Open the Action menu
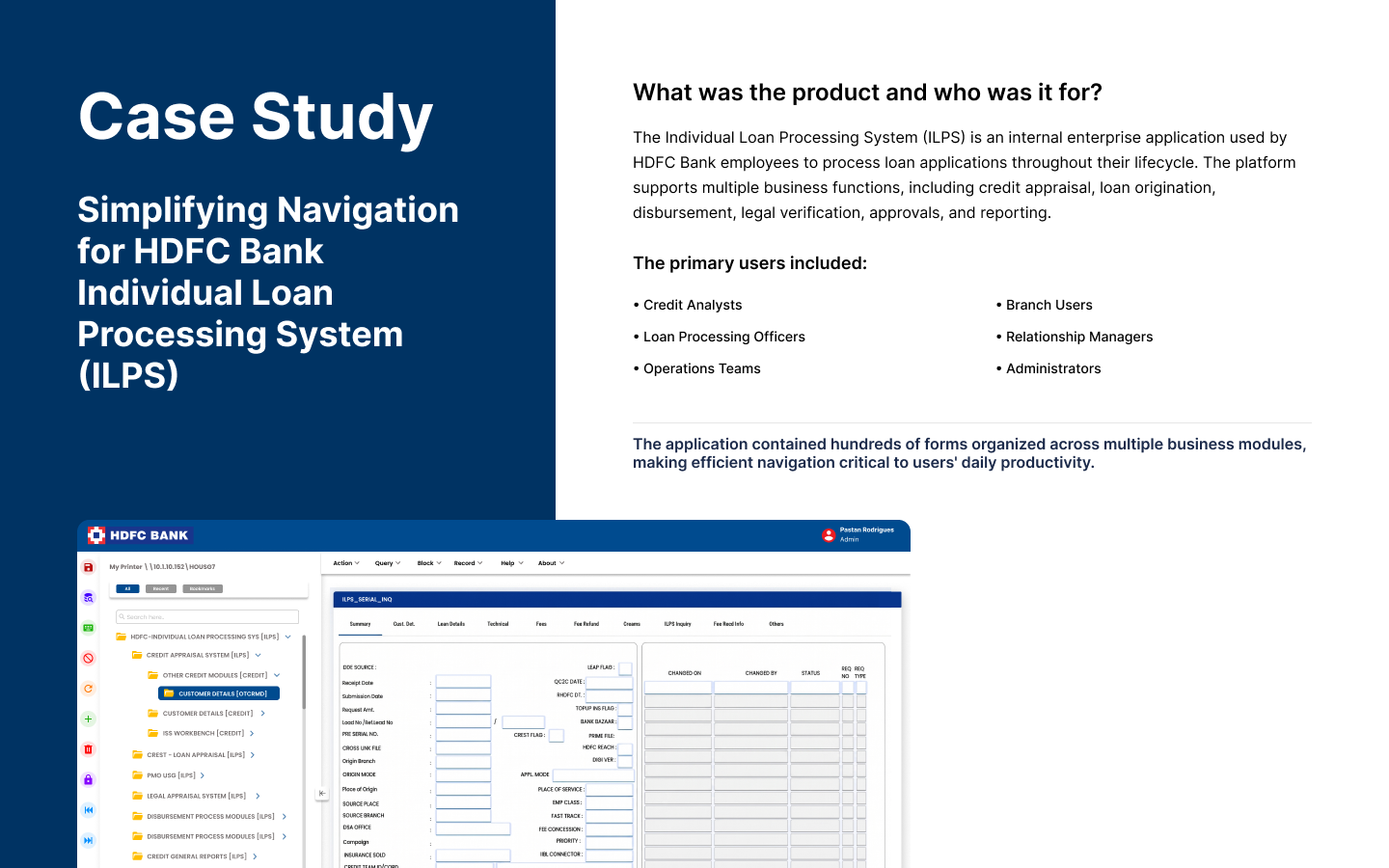This screenshot has height=868, width=1389. (346, 563)
